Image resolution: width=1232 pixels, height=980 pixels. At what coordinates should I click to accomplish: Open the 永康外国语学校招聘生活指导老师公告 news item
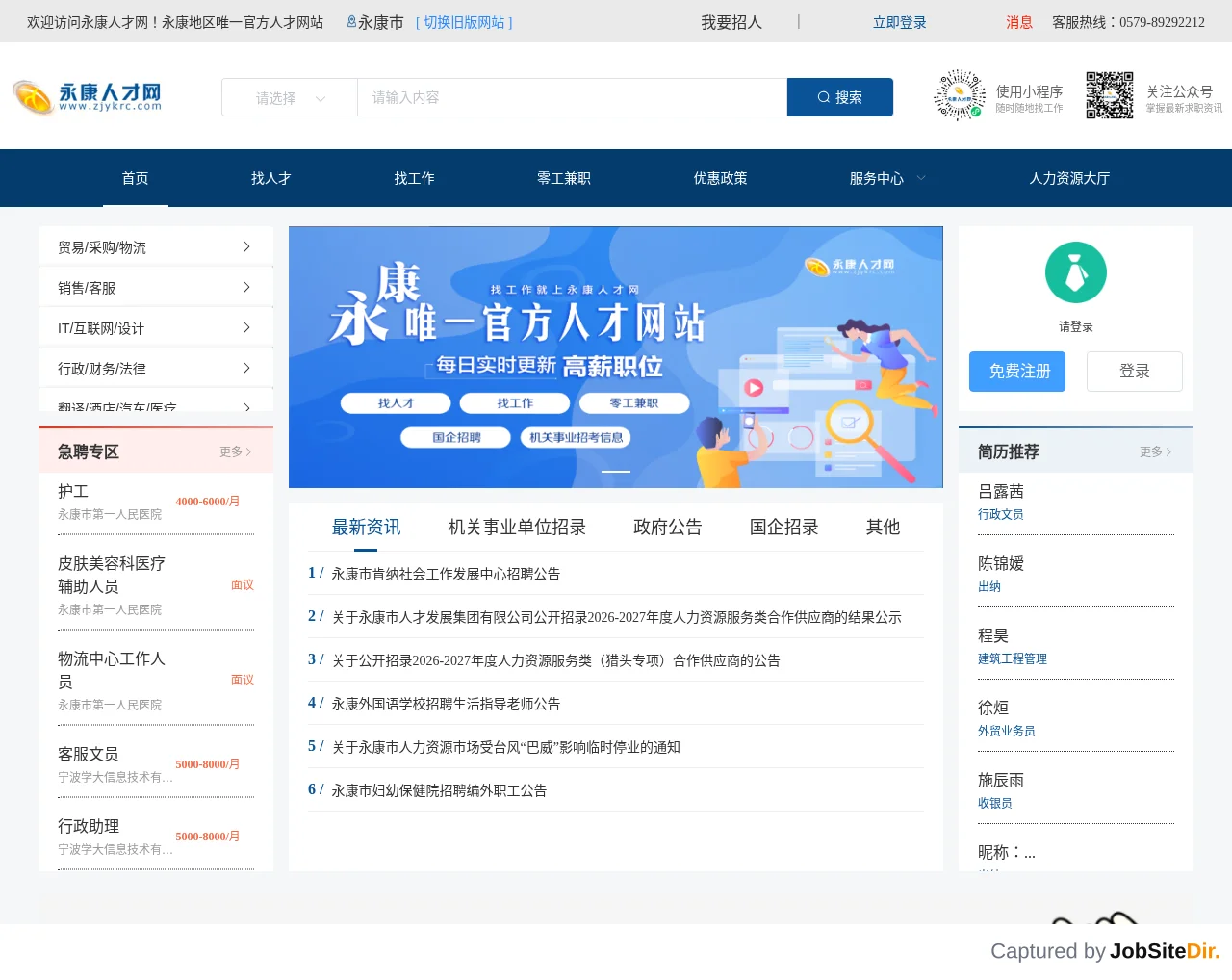point(446,704)
